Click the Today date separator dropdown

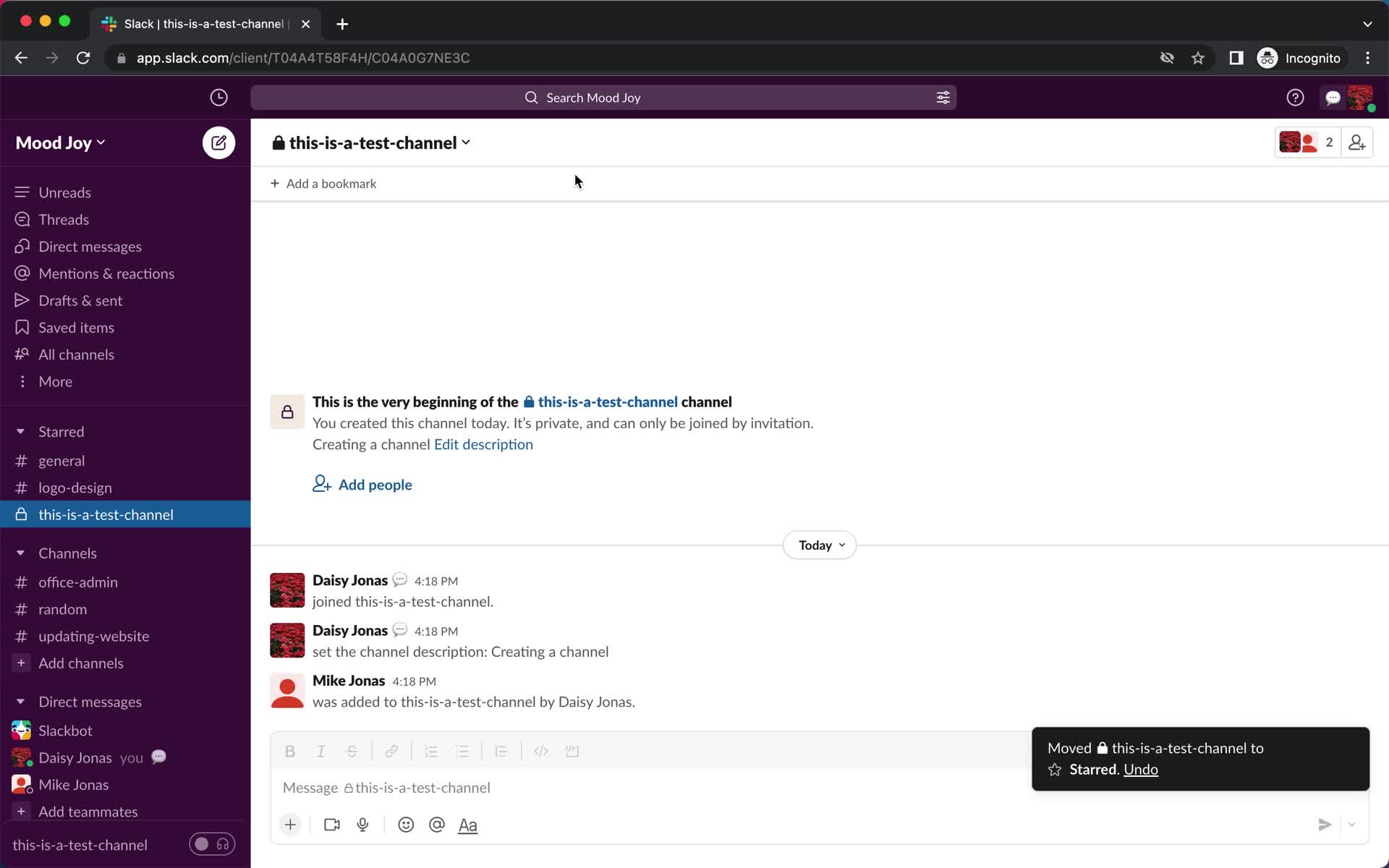click(819, 544)
